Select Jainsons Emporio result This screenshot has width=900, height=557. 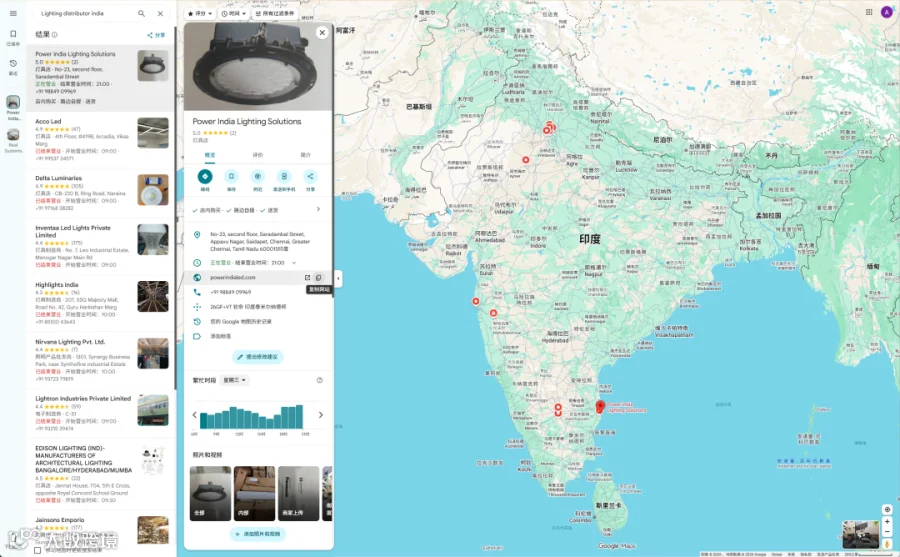coord(102,529)
